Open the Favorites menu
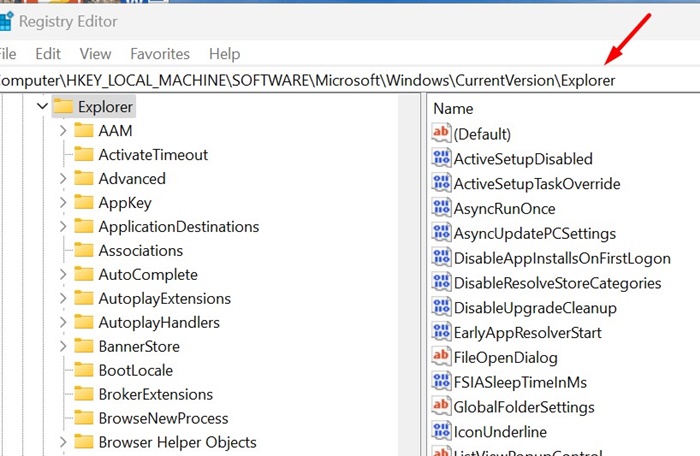700x456 pixels. tap(160, 54)
